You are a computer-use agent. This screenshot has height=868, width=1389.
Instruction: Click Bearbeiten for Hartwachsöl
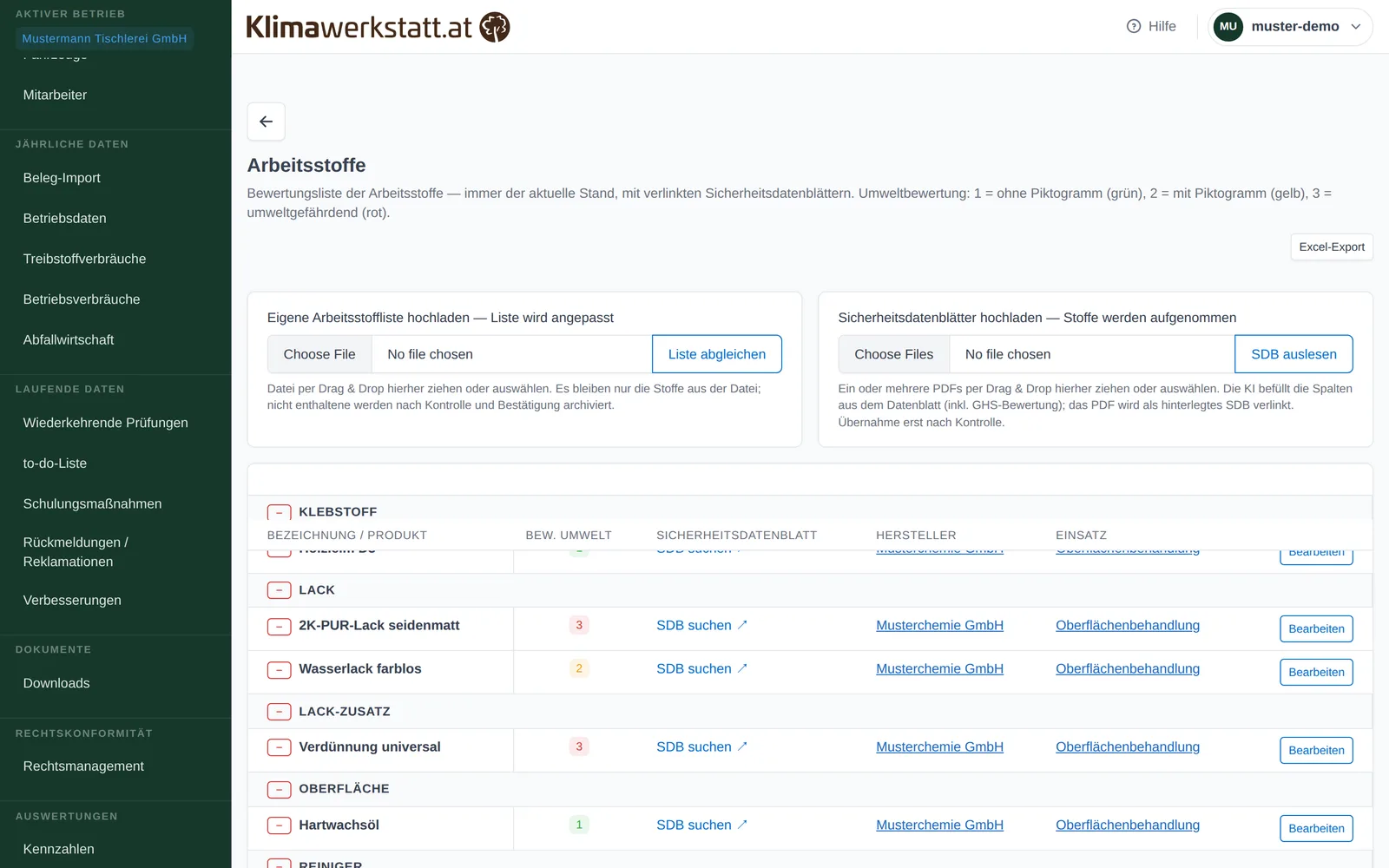pyautogui.click(x=1316, y=828)
